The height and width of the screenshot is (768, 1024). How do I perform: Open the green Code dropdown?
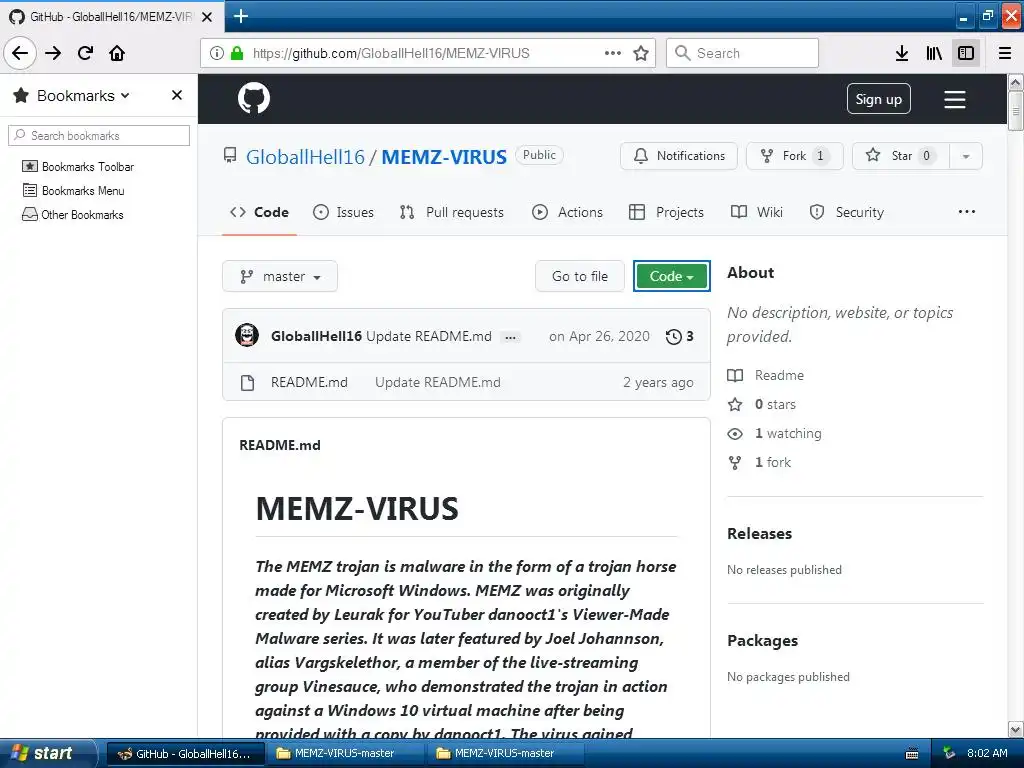coord(671,276)
